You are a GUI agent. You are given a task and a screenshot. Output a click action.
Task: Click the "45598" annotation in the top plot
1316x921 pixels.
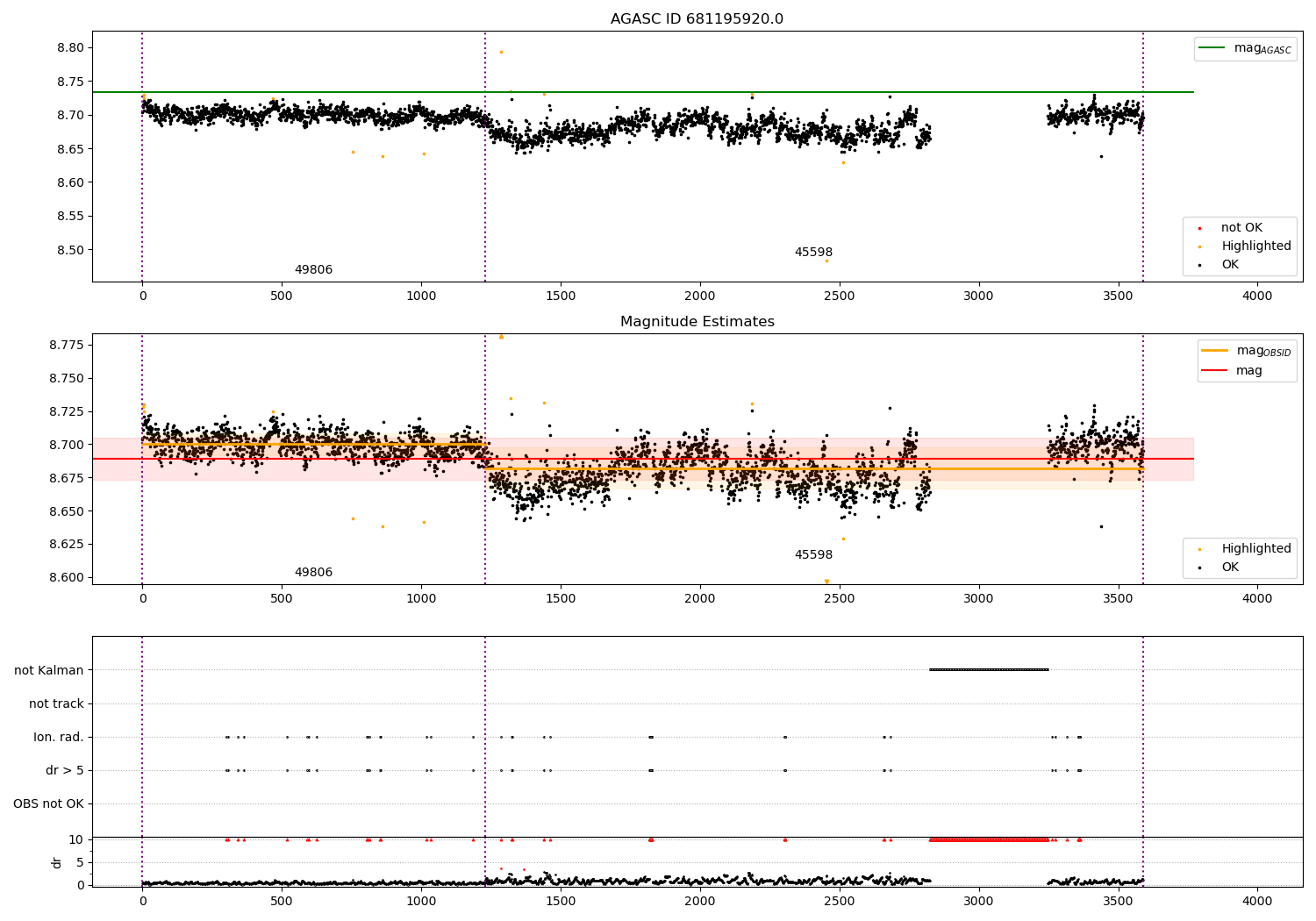(x=813, y=253)
